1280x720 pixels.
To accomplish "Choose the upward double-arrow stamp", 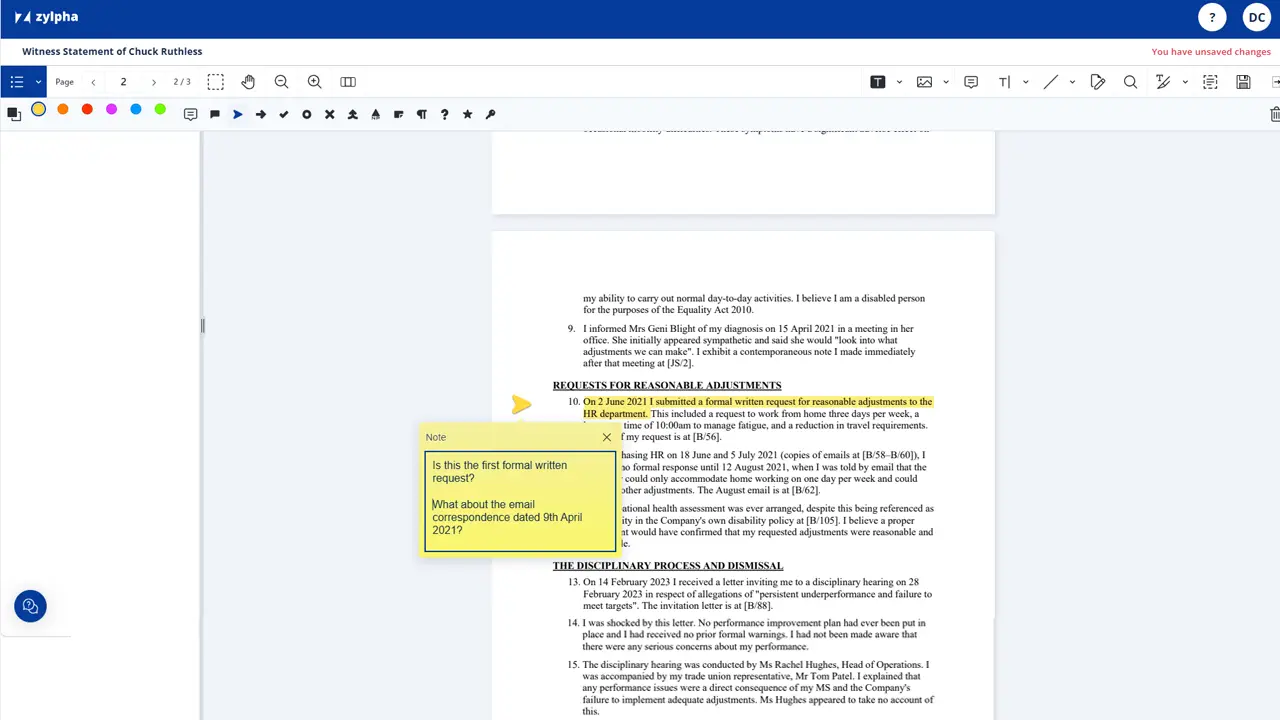I will [x=353, y=114].
